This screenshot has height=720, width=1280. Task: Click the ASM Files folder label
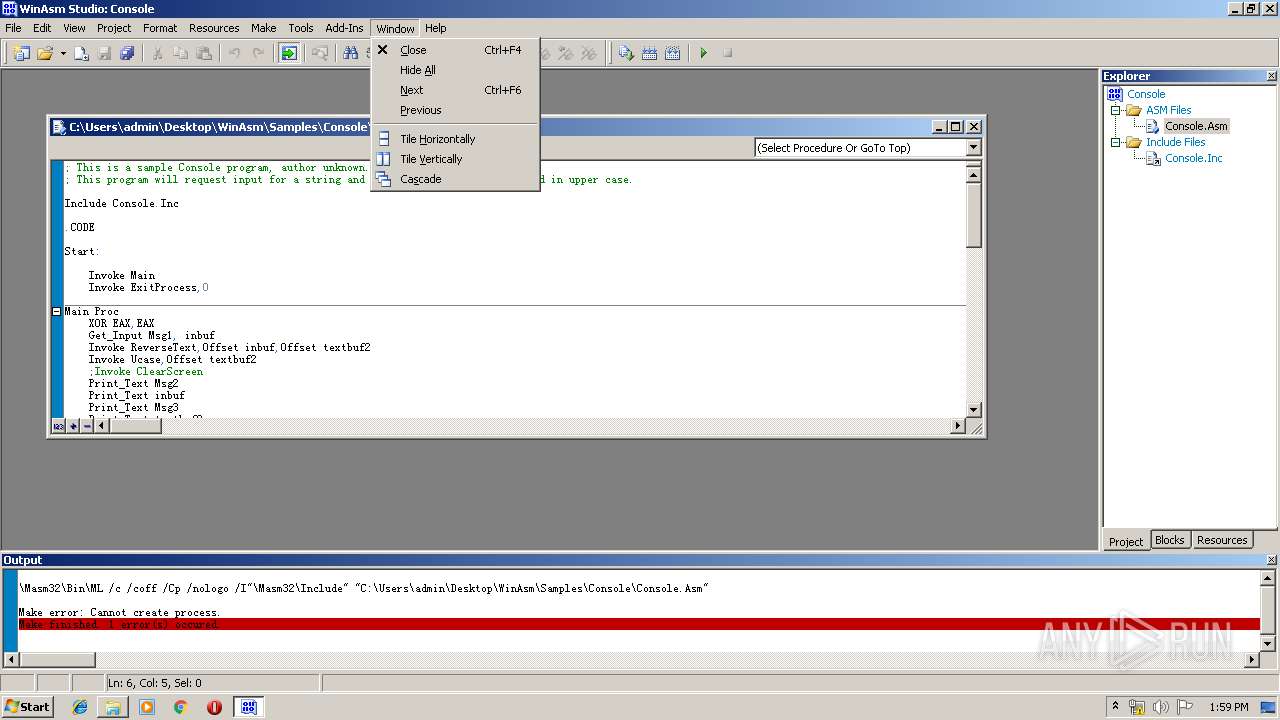[1168, 110]
